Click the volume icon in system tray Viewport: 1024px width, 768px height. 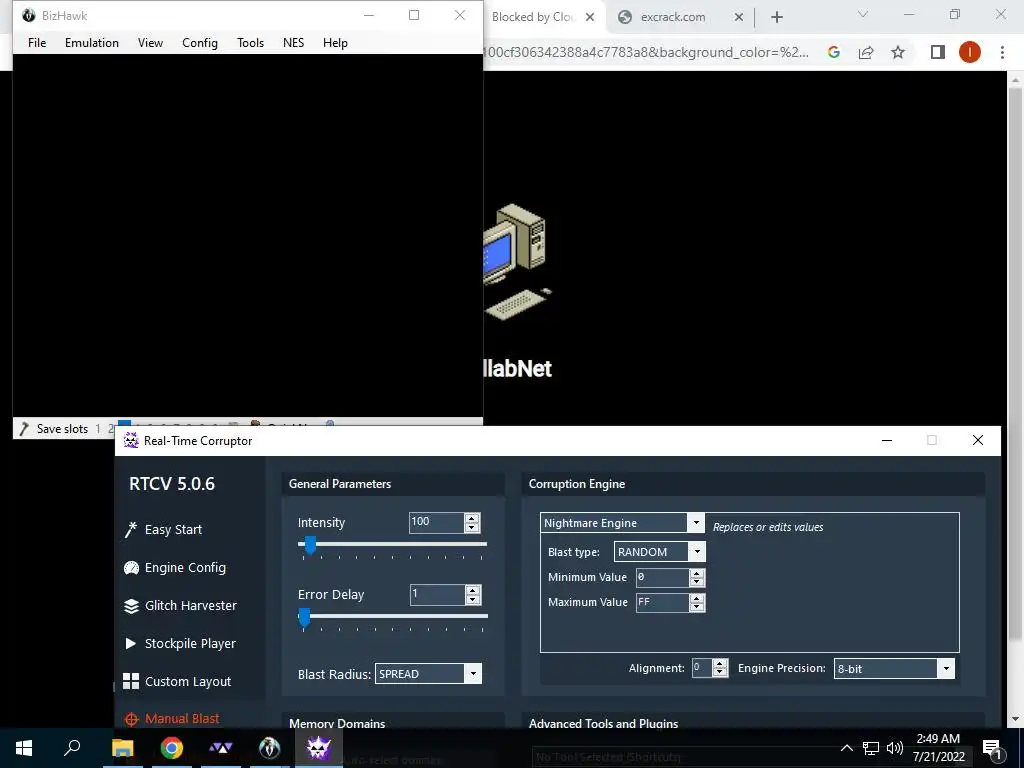tap(895, 748)
